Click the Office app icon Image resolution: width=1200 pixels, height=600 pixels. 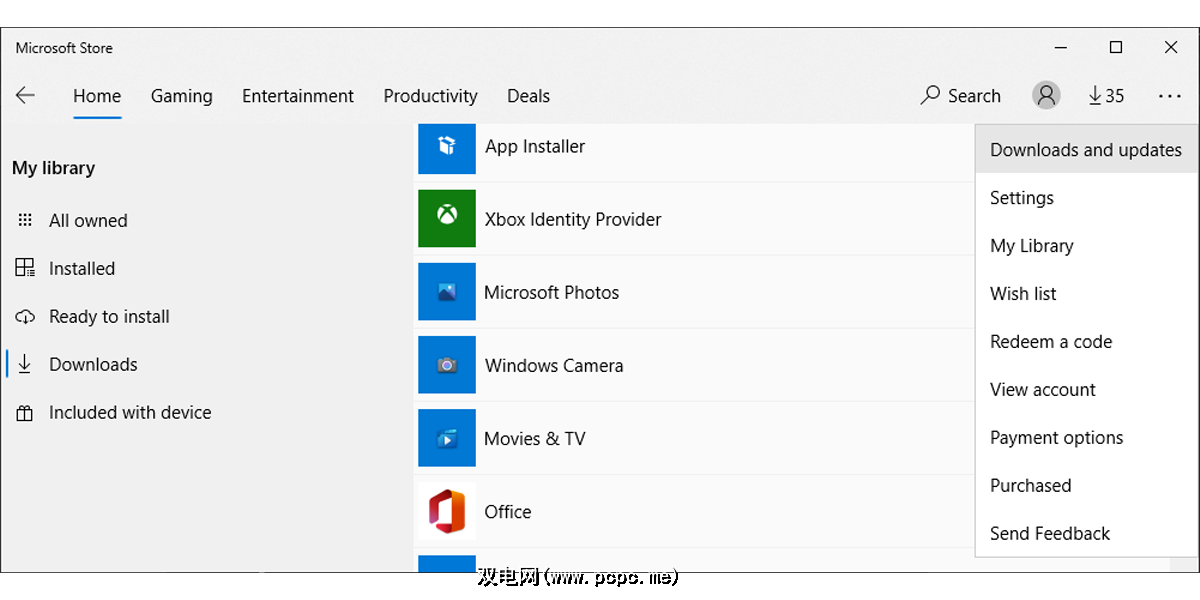(x=447, y=511)
